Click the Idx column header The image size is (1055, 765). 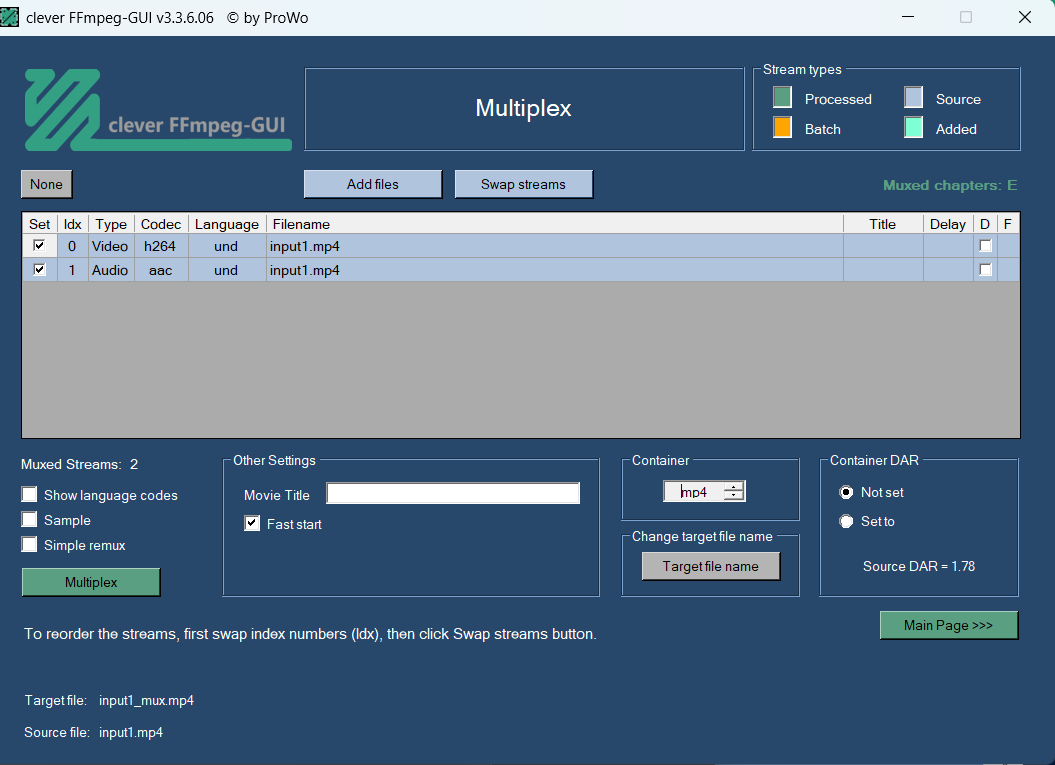[x=73, y=224]
